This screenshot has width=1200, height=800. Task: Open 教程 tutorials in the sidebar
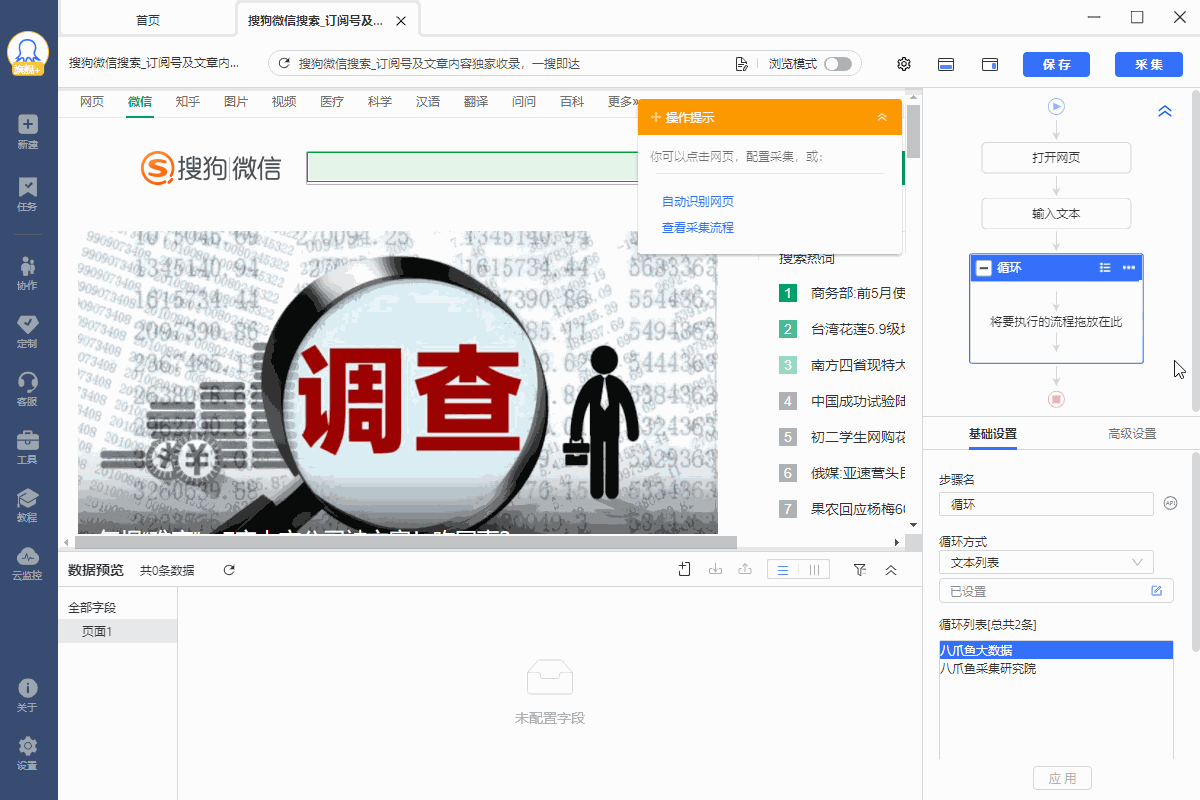[28, 504]
